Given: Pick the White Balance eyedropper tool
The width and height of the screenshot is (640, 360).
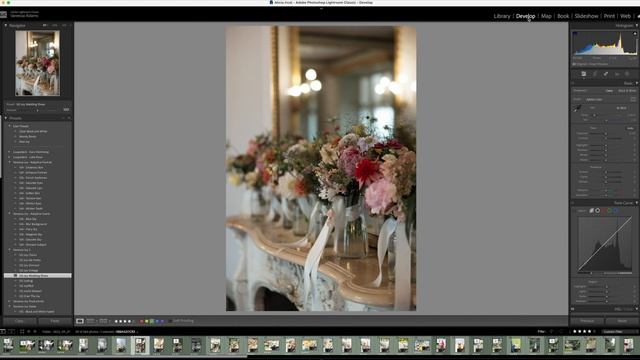Looking at the screenshot, I should point(577,109).
